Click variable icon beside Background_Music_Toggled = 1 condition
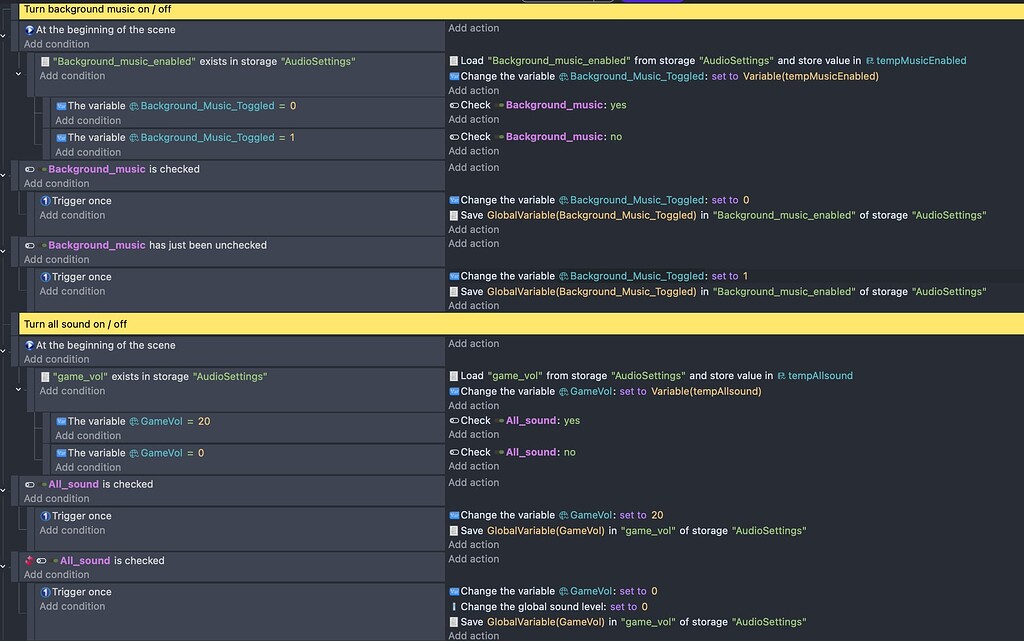The image size is (1024, 641). tap(61, 138)
